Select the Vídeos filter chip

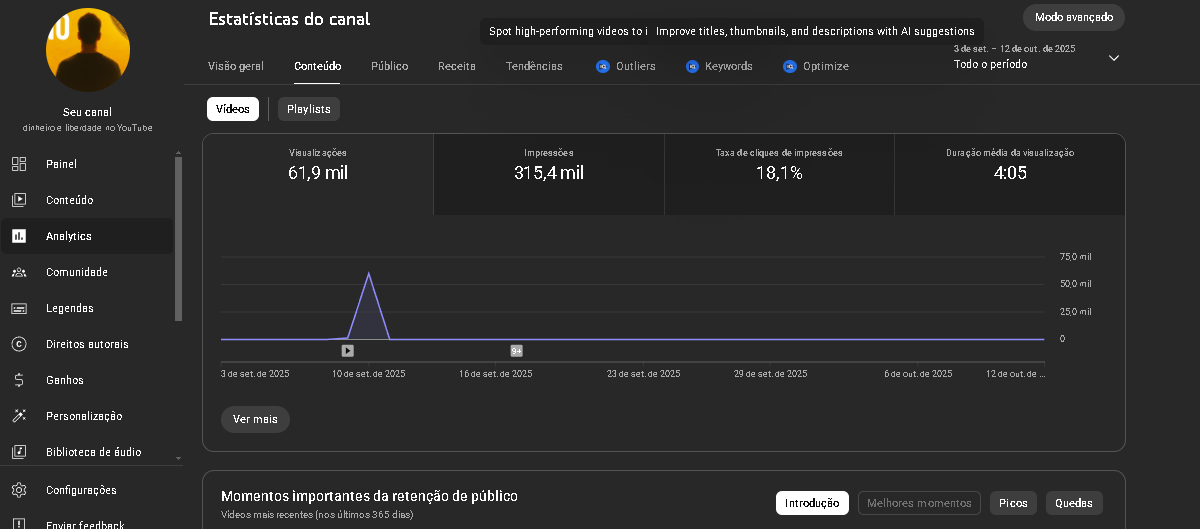pos(233,109)
